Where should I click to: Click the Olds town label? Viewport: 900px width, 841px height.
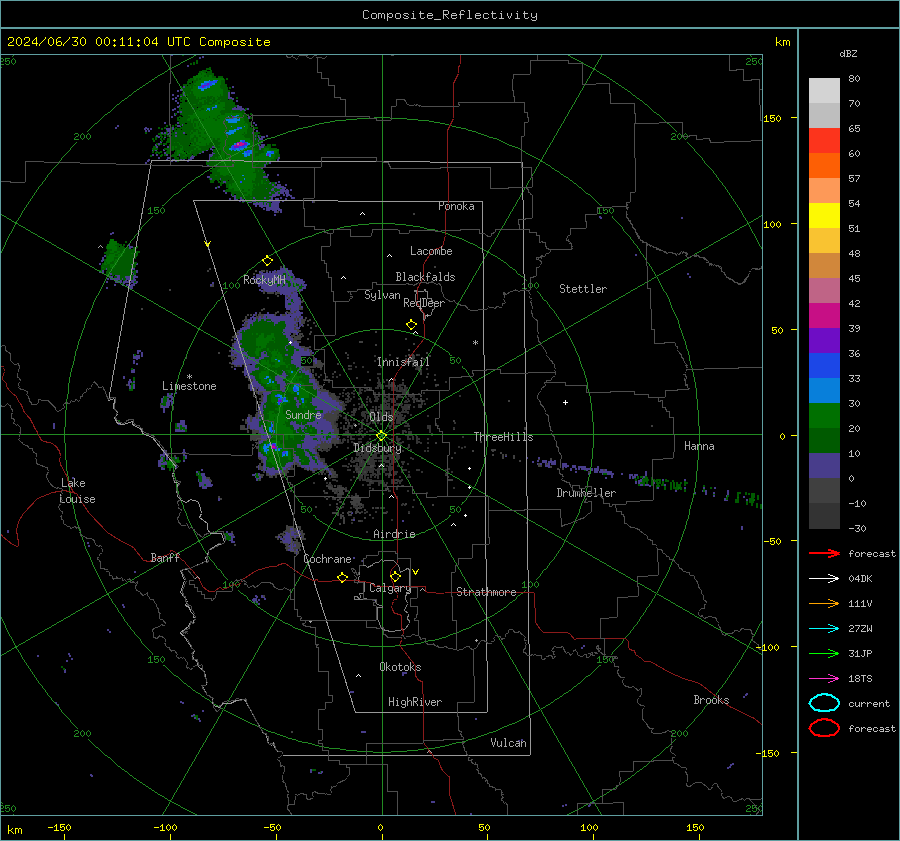381,417
